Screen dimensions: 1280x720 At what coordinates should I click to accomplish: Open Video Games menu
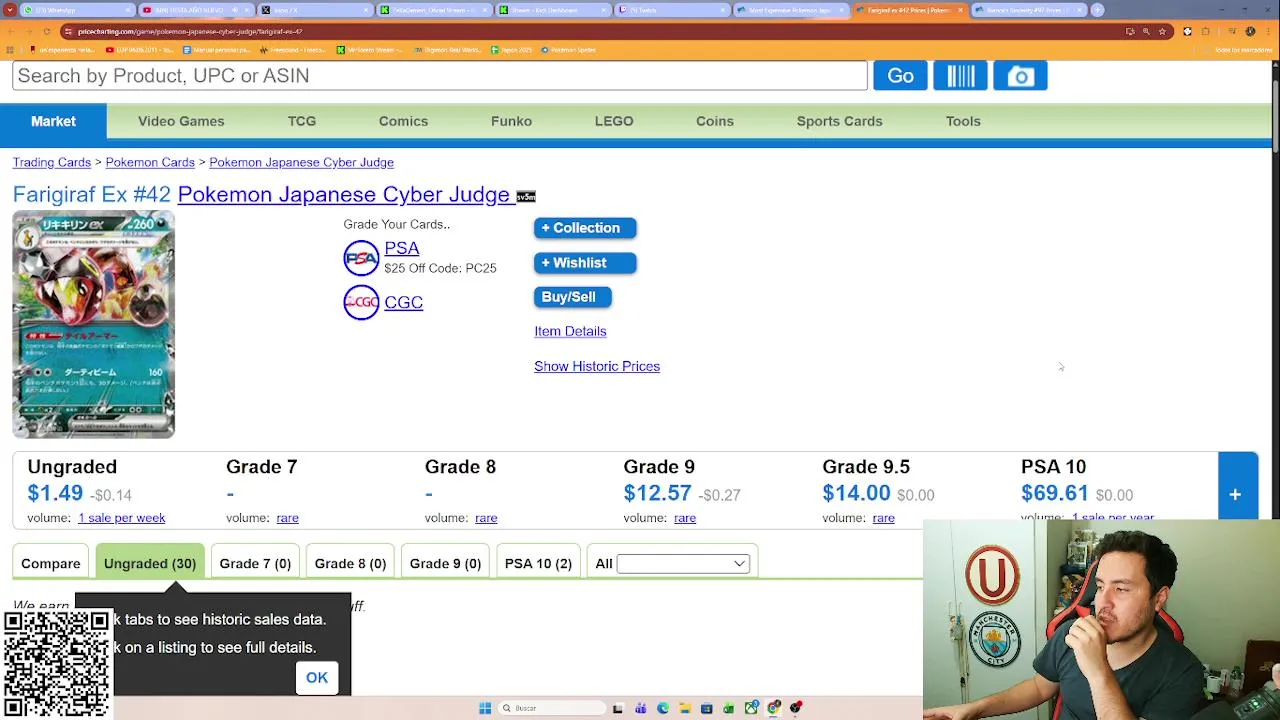tap(181, 121)
